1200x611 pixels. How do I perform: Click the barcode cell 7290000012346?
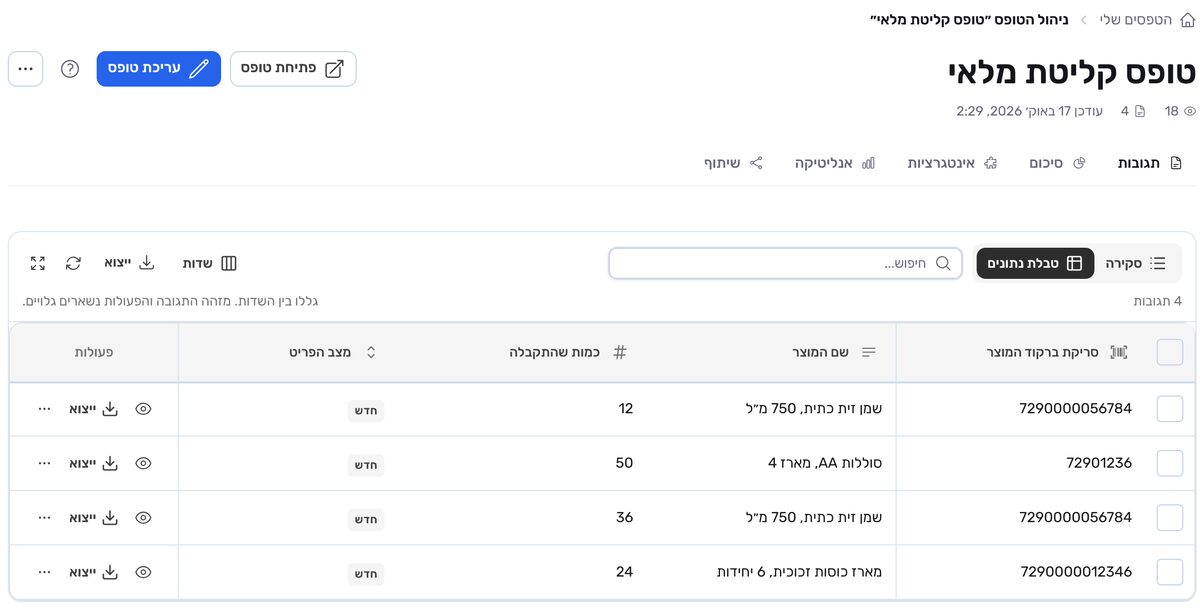coord(1076,572)
